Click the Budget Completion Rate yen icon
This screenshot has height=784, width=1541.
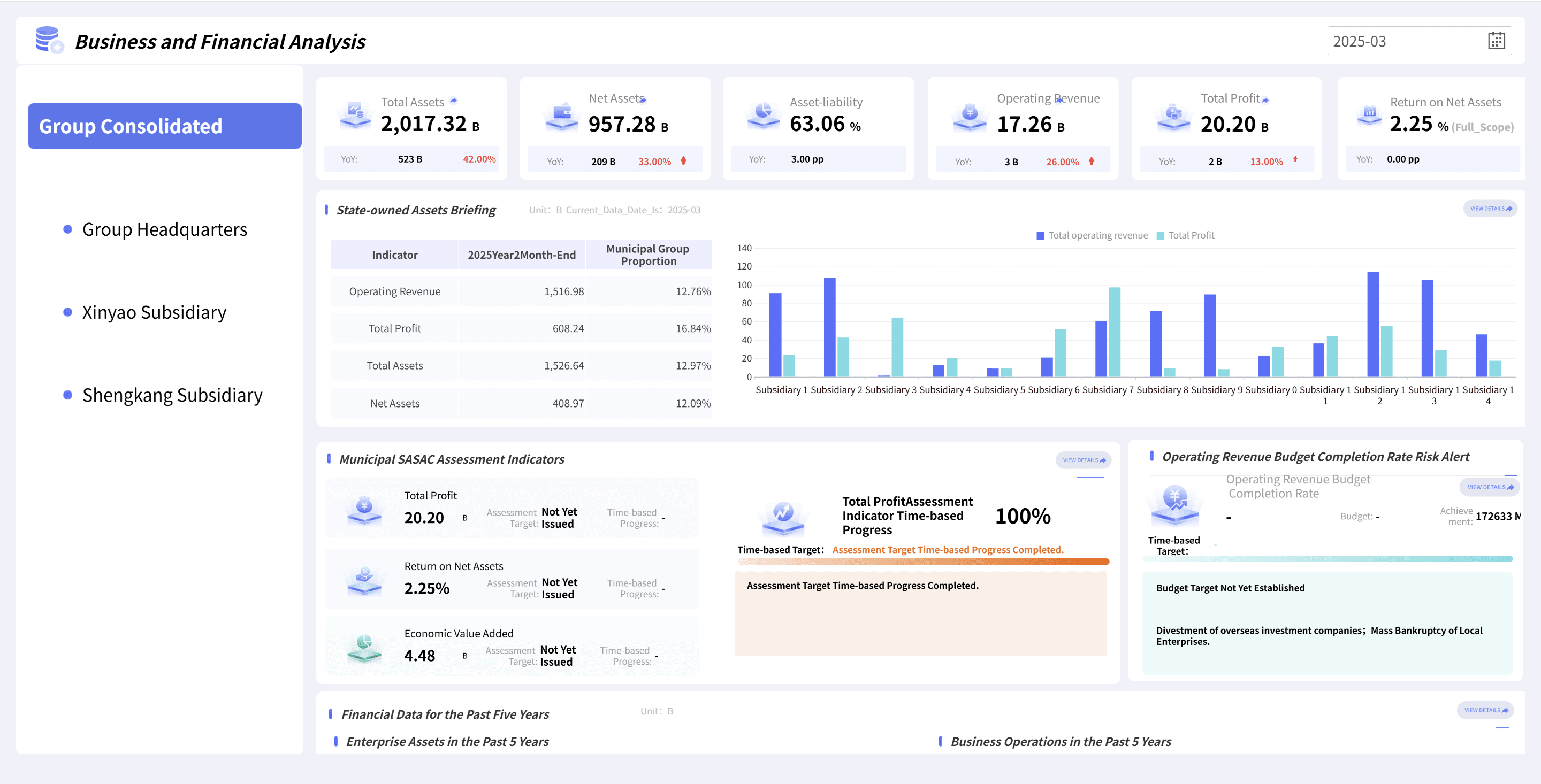pyautogui.click(x=1175, y=505)
